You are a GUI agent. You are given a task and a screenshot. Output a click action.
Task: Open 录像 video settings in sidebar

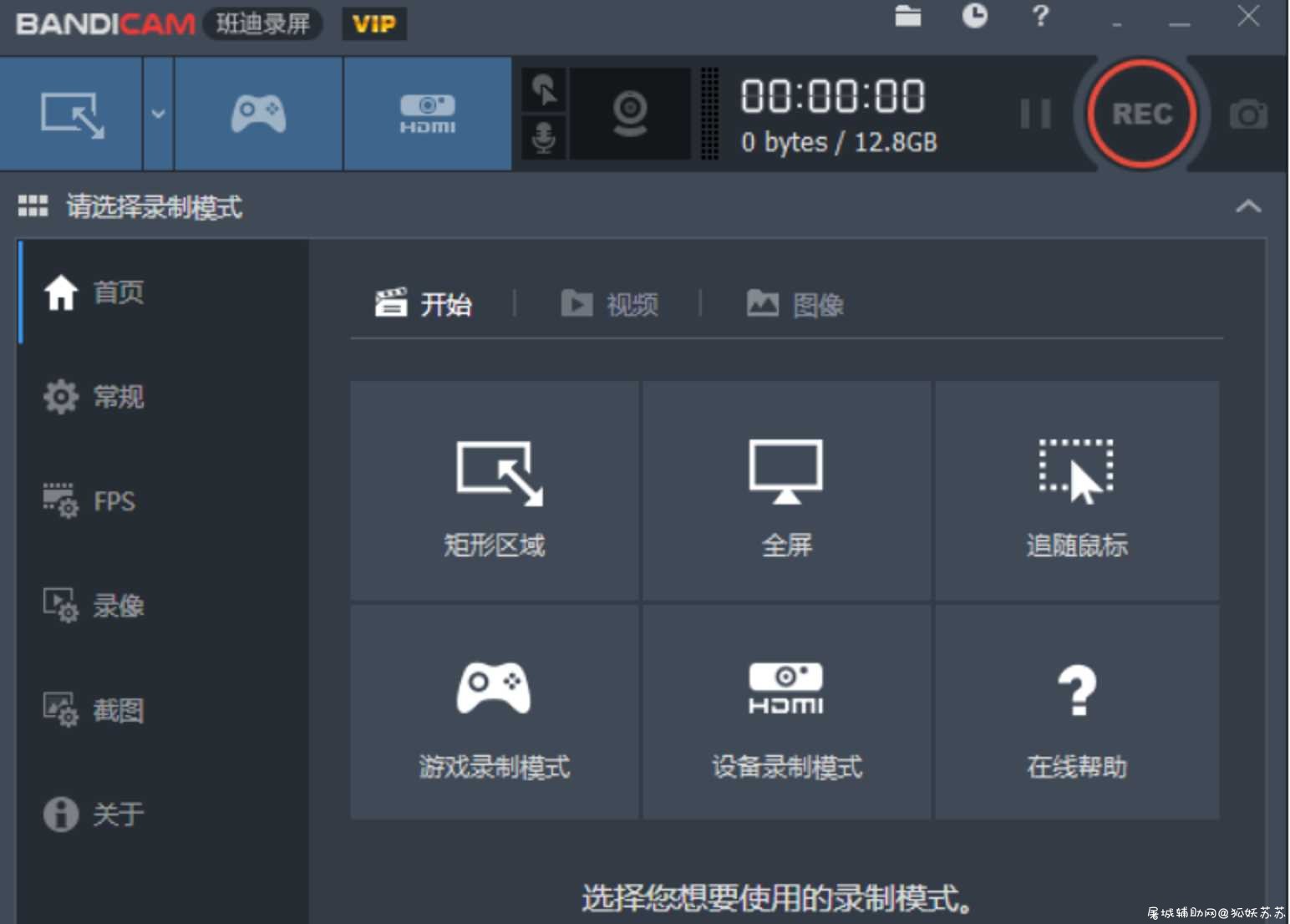[163, 605]
